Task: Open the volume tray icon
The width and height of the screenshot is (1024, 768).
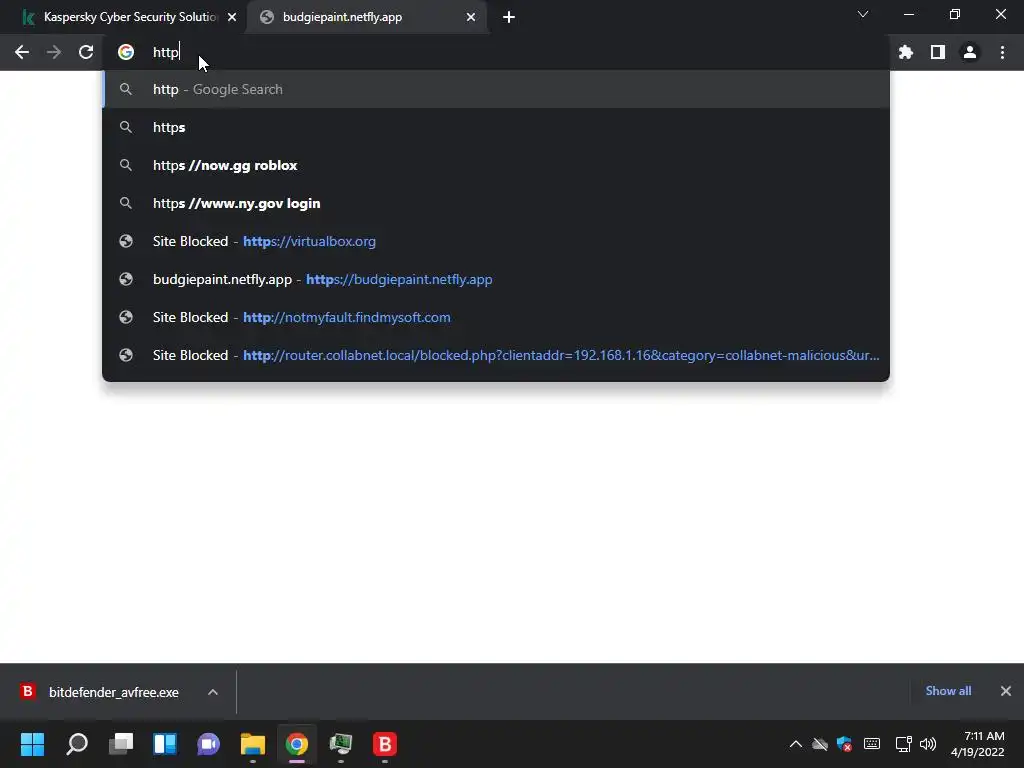Action: pyautogui.click(x=927, y=744)
